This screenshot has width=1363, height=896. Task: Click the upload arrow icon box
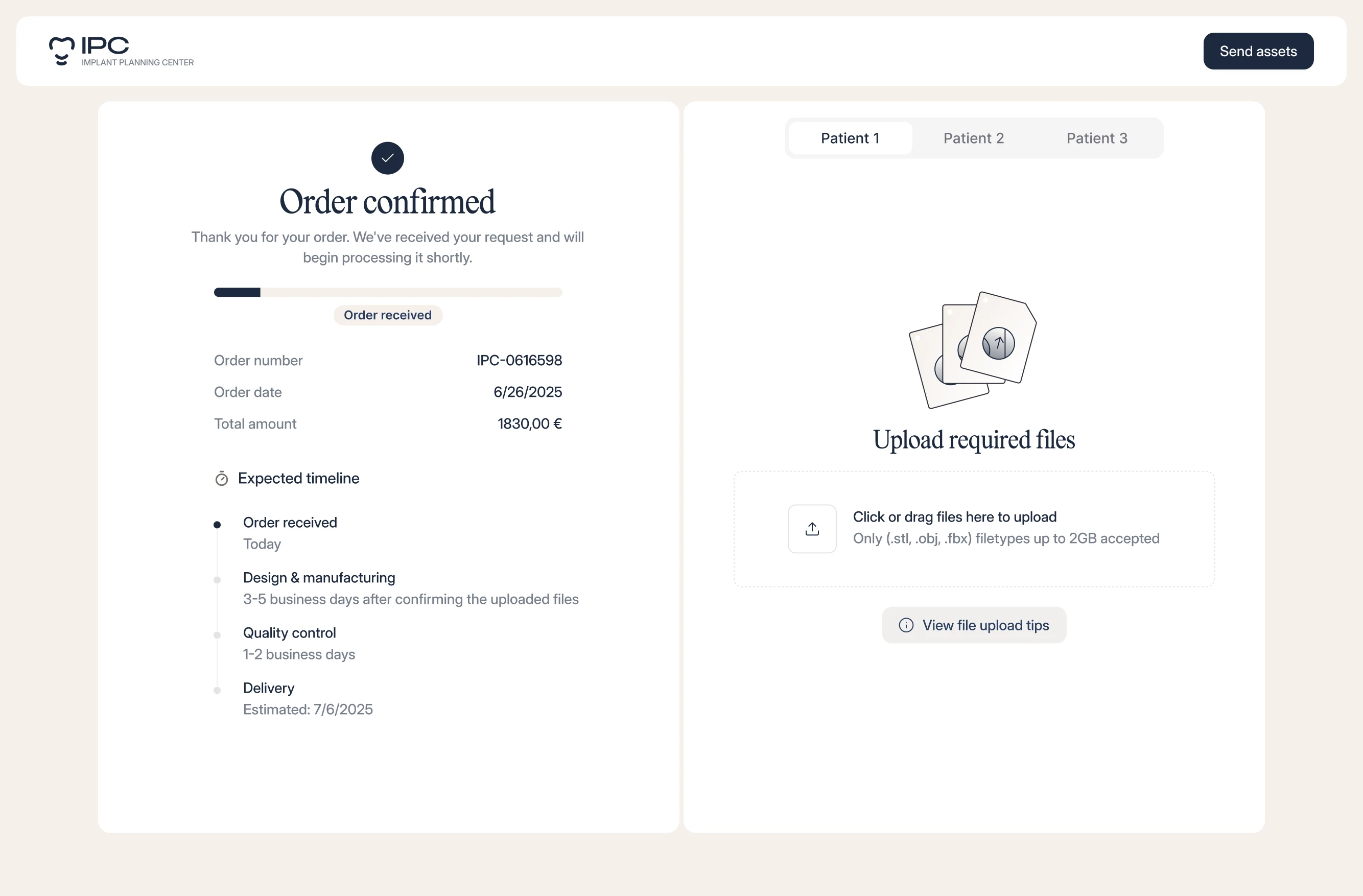coord(811,528)
